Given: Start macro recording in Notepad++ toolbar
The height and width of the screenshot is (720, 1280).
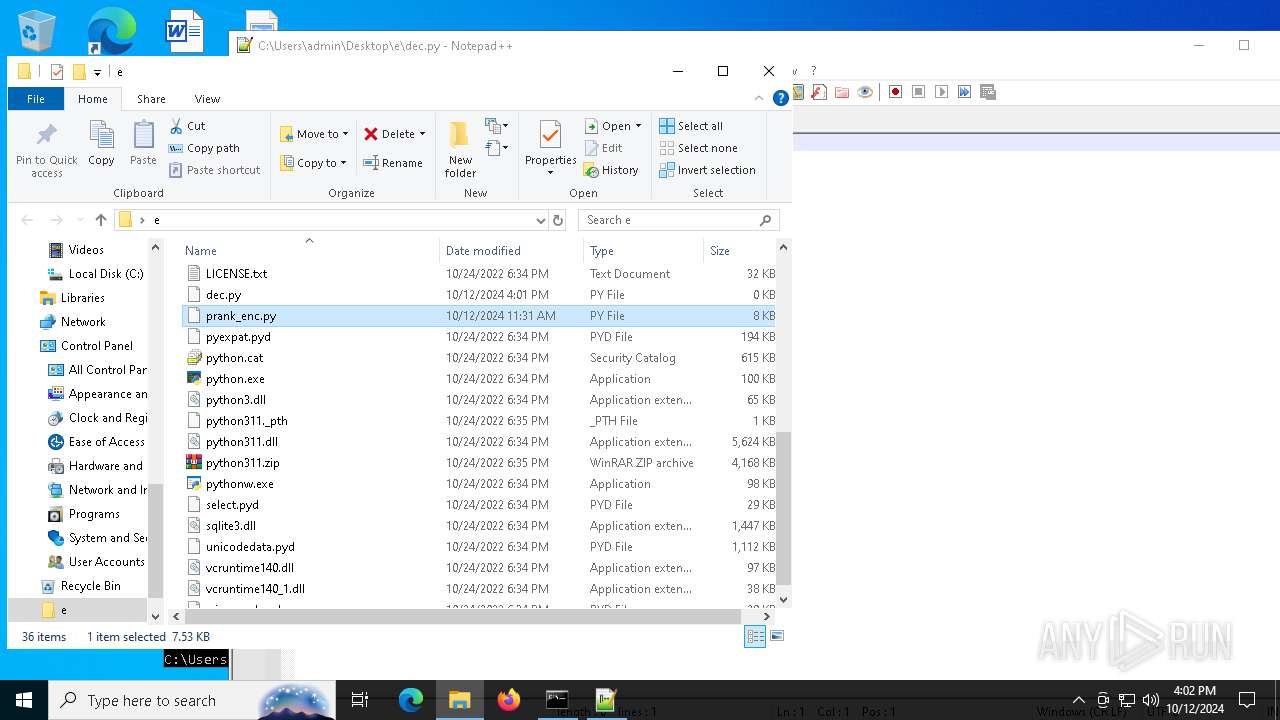Looking at the screenshot, I should [x=895, y=92].
